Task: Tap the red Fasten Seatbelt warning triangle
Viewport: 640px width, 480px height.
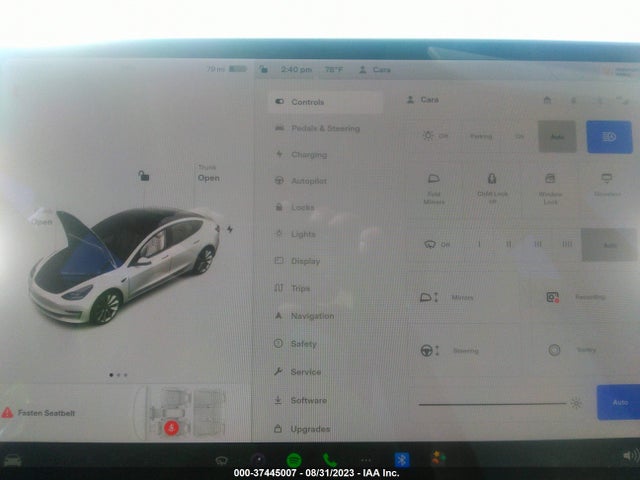Action: (7, 413)
